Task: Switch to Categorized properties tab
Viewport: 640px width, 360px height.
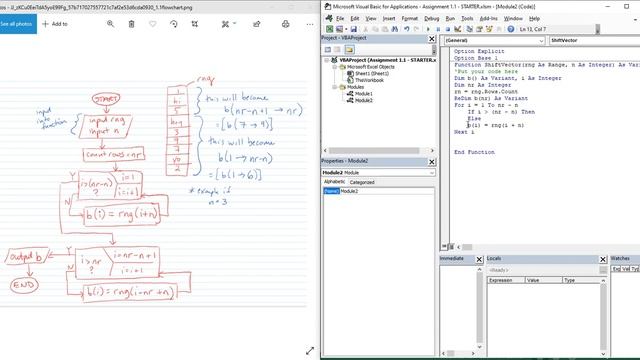Action: [x=362, y=182]
